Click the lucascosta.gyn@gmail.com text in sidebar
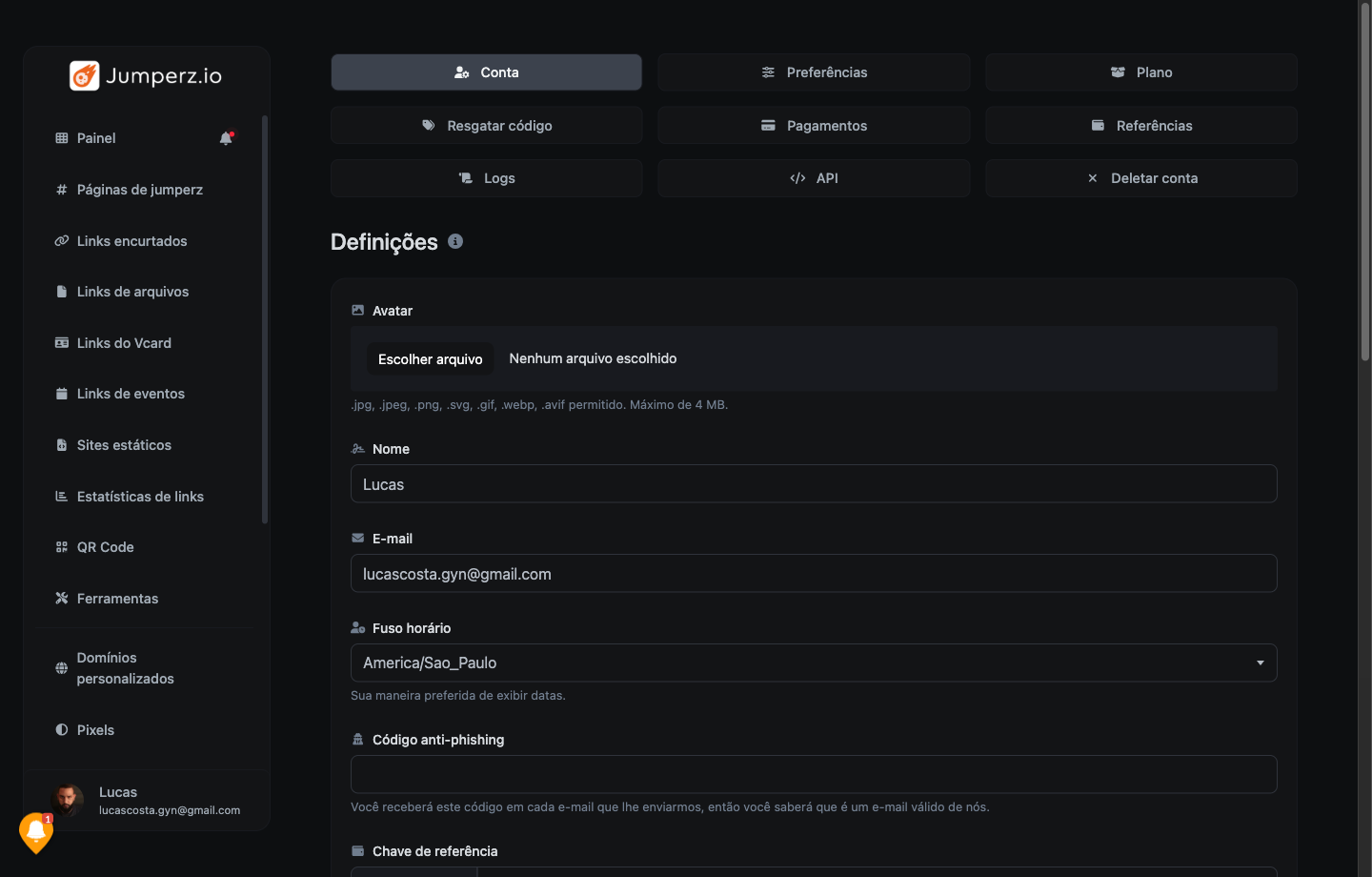The image size is (1372, 877). [x=170, y=810]
